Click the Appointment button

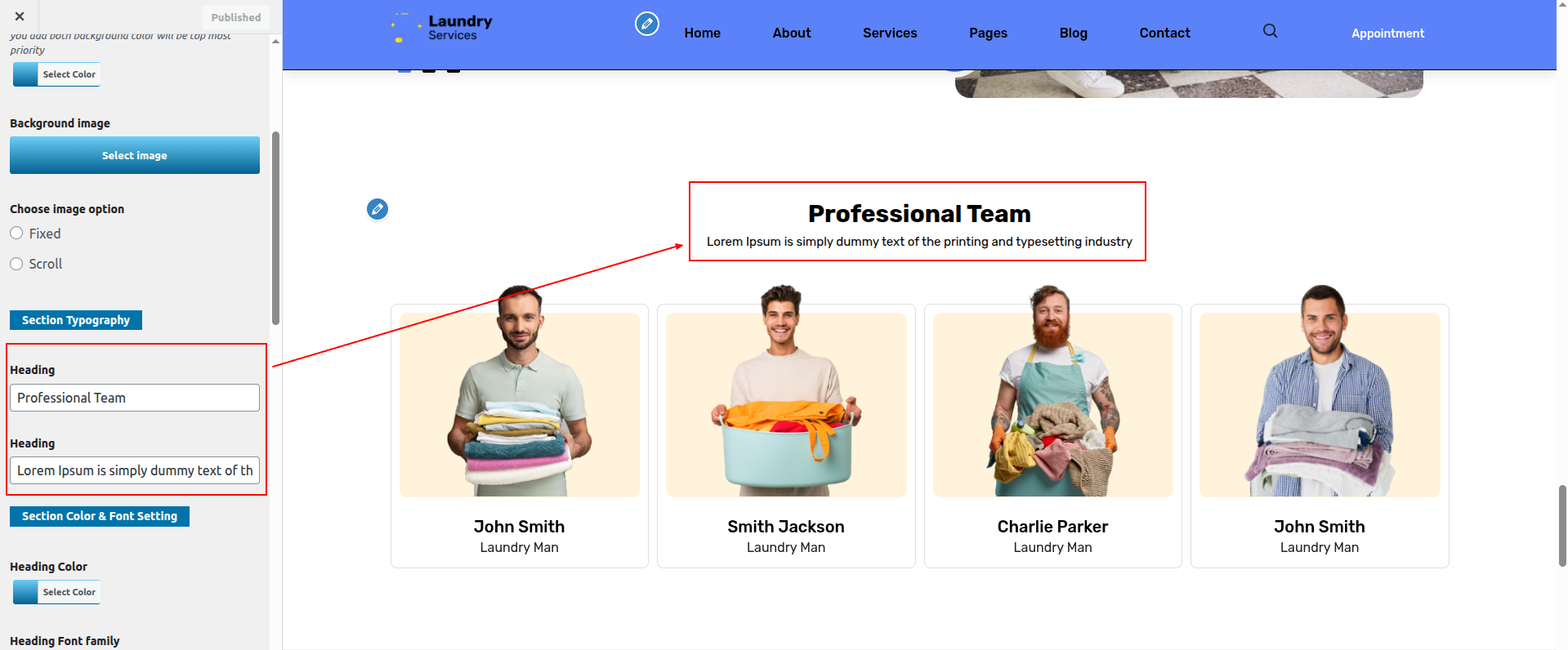[1387, 33]
